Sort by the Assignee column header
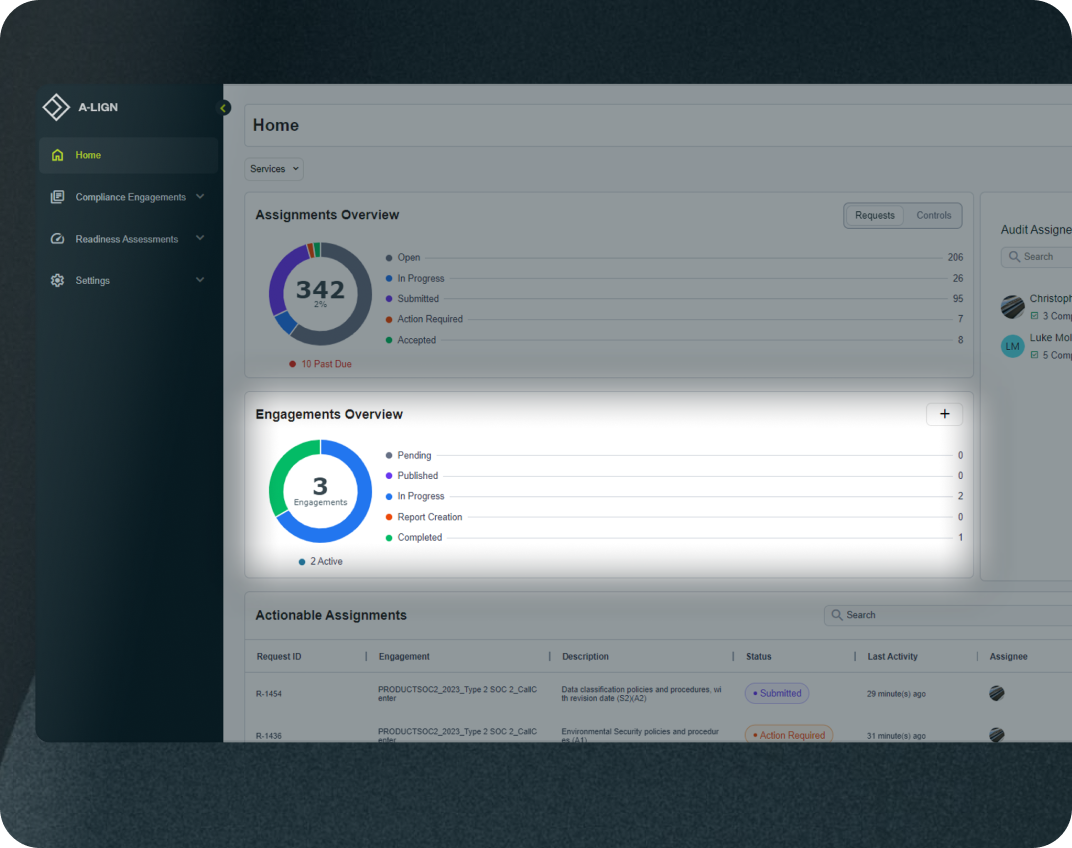Screen dimensions: 1072x848 point(1008,657)
